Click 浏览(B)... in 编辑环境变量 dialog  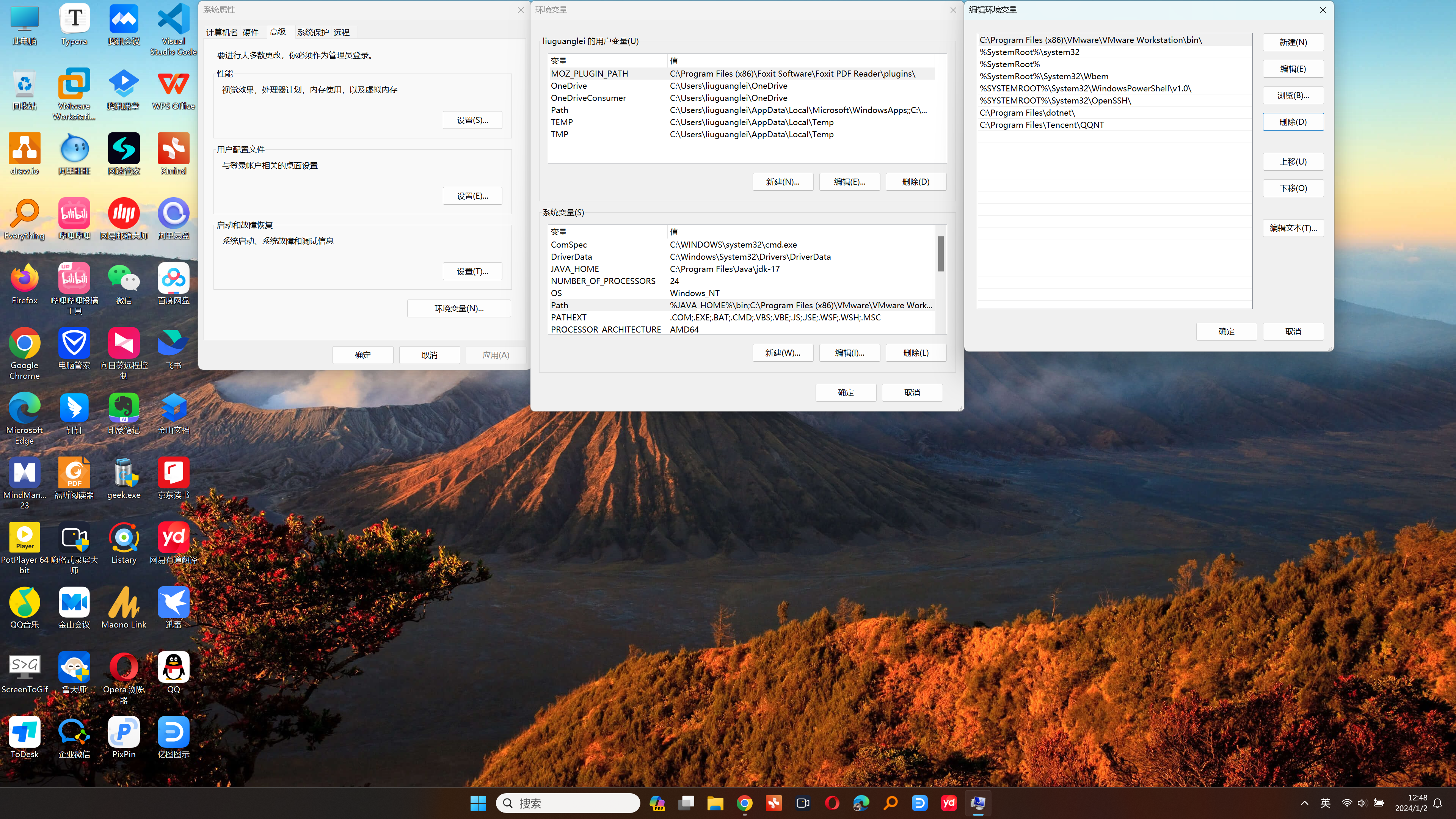click(1293, 95)
